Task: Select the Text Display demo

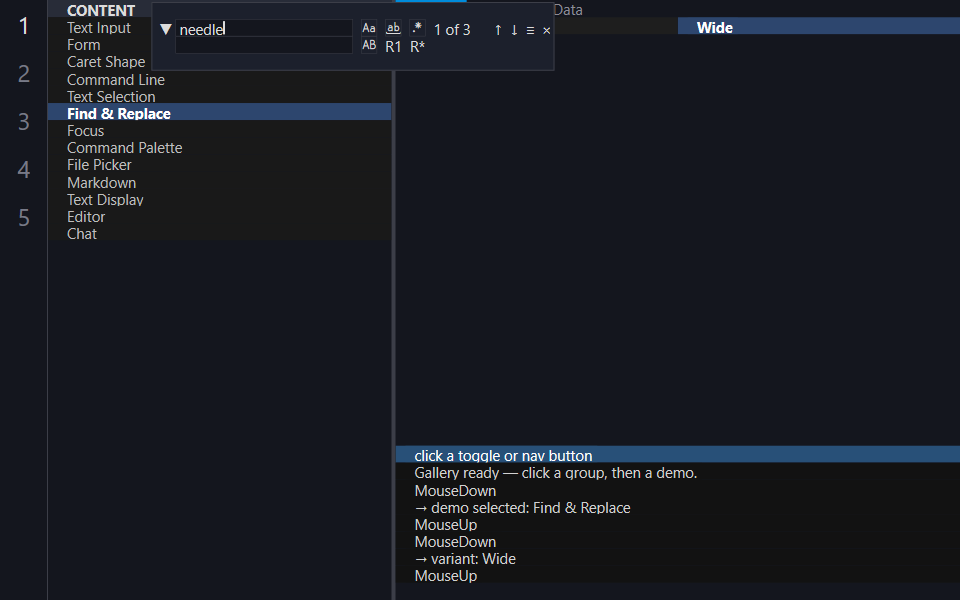Action: point(219,200)
